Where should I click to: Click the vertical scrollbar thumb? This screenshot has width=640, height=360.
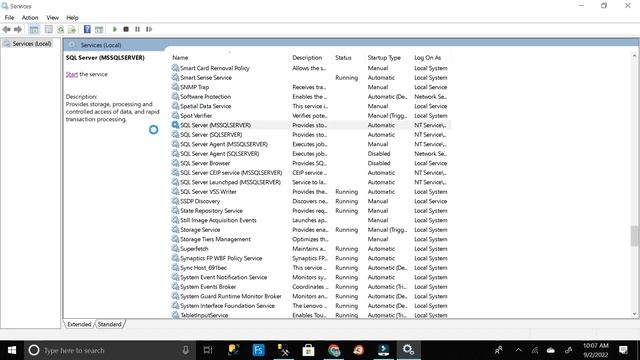click(x=634, y=236)
